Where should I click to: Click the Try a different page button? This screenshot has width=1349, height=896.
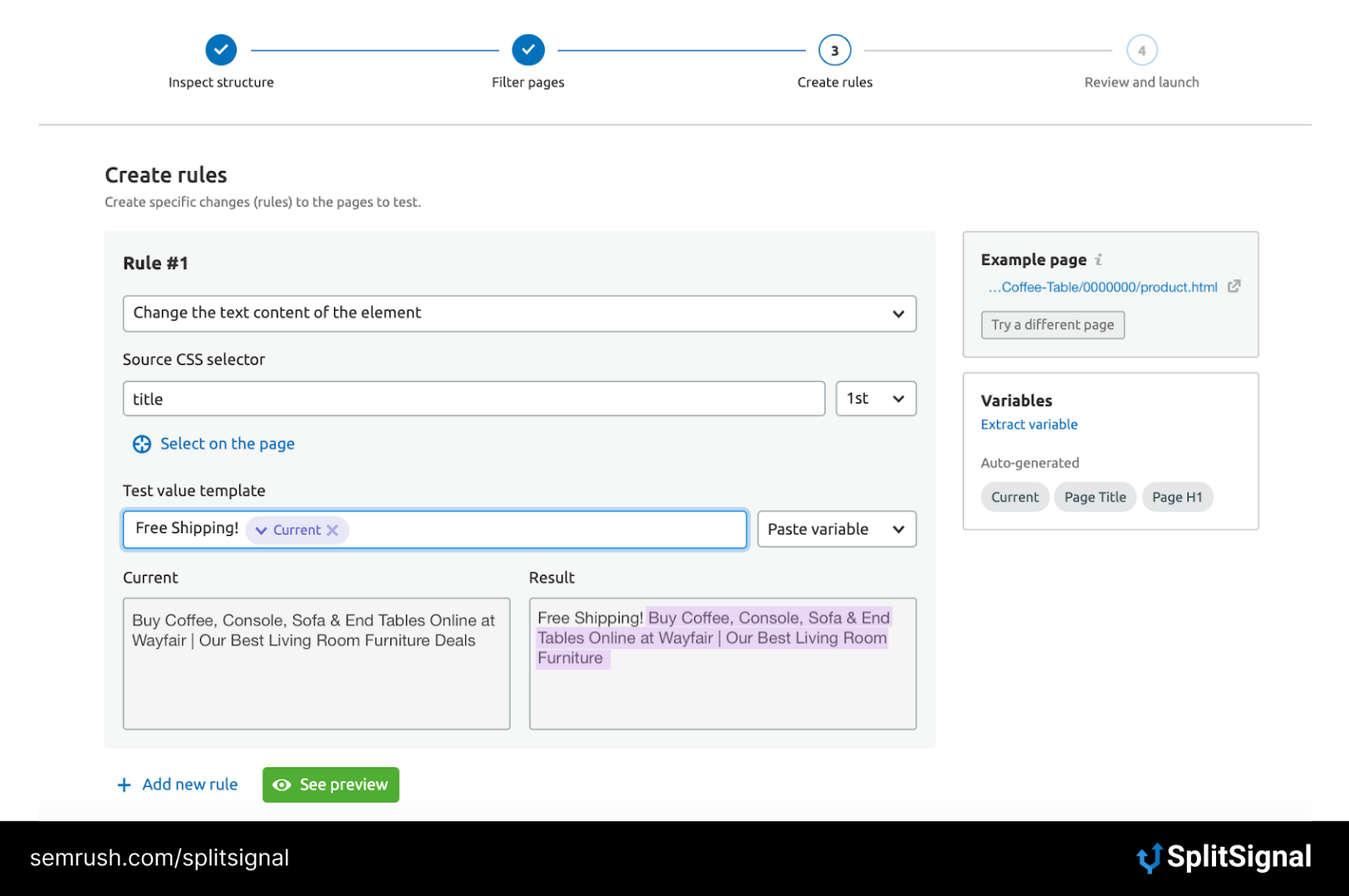(x=1052, y=325)
